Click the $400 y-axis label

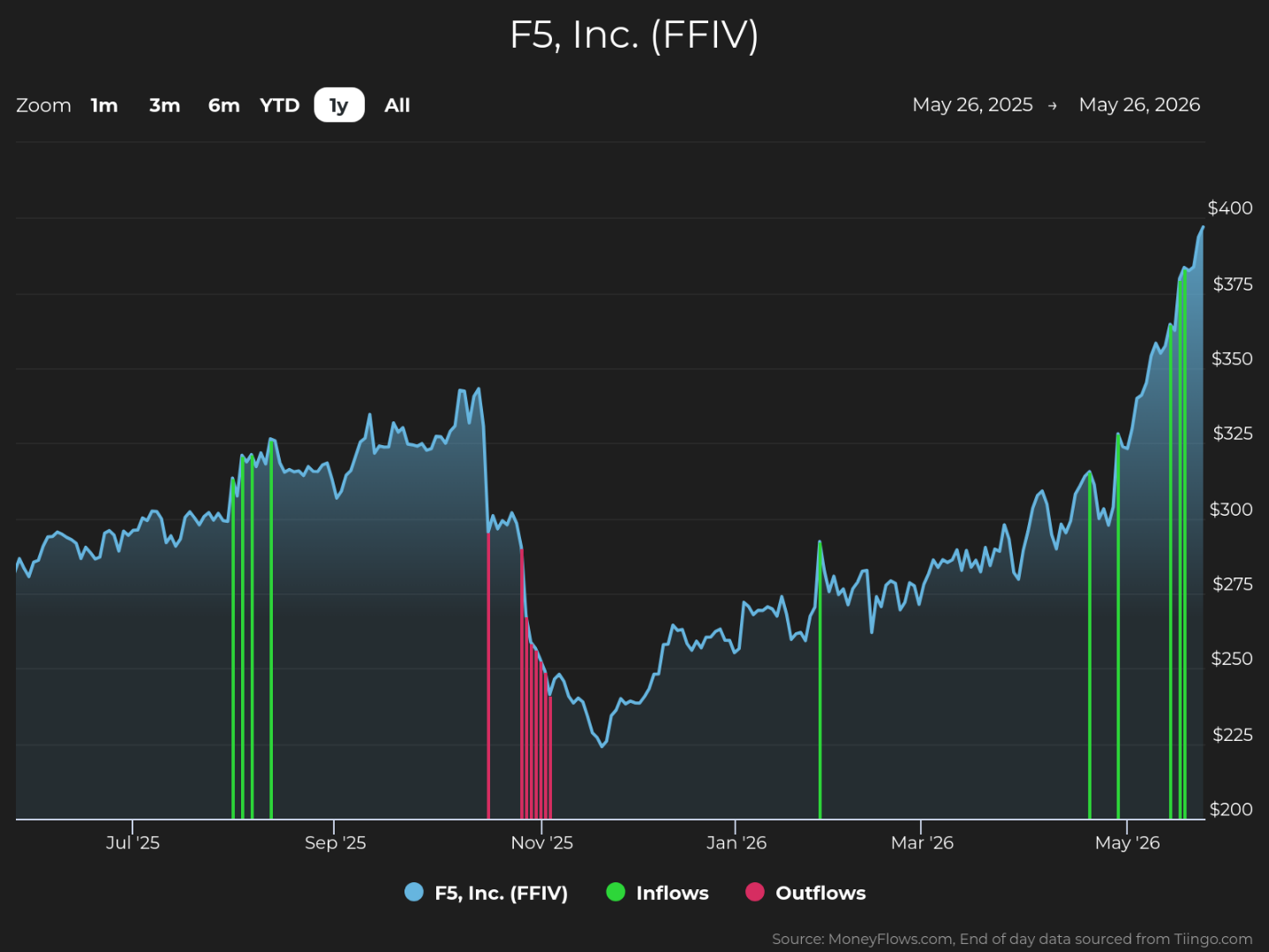click(x=1230, y=208)
